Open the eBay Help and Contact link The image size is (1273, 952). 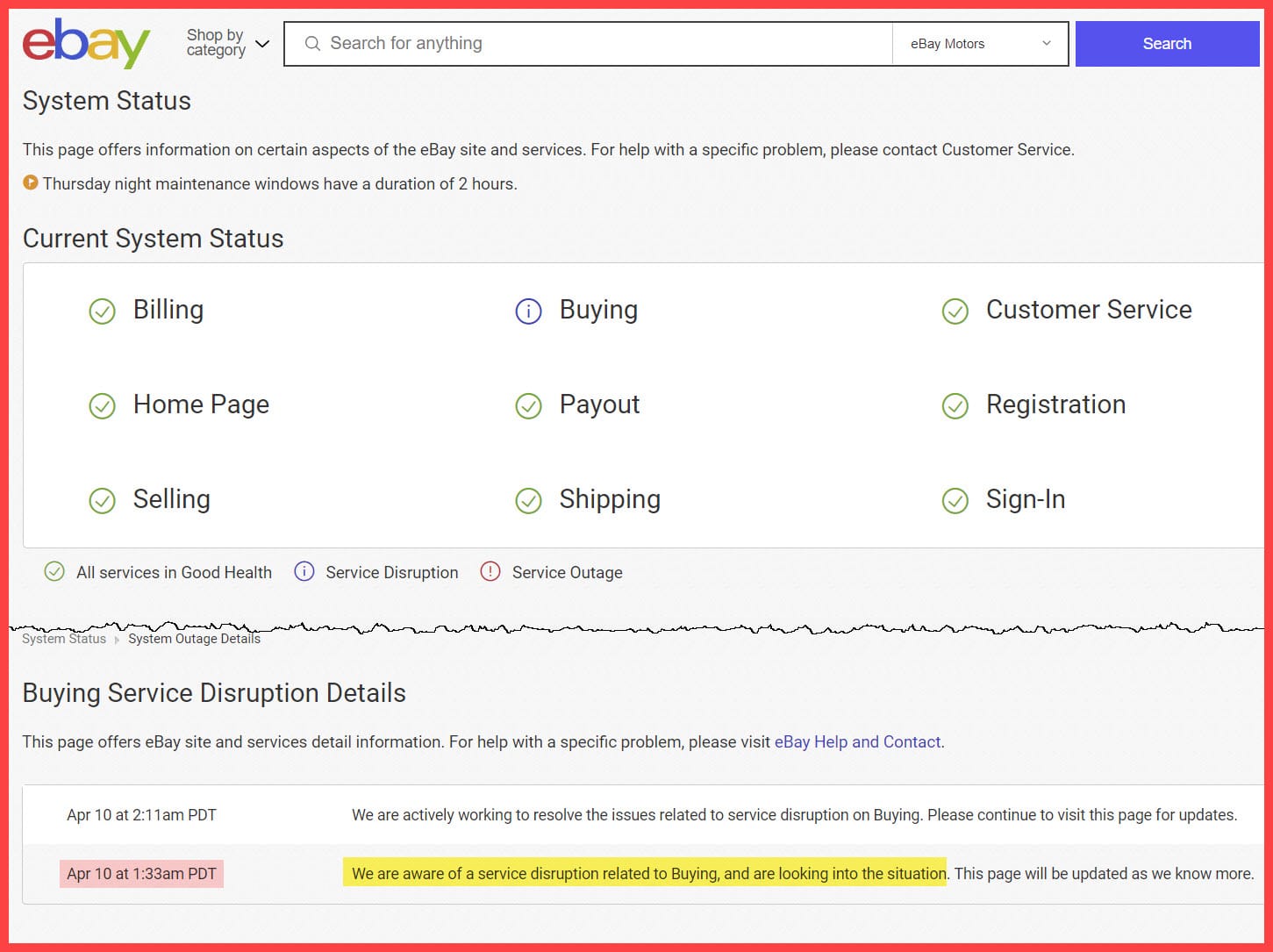857,742
